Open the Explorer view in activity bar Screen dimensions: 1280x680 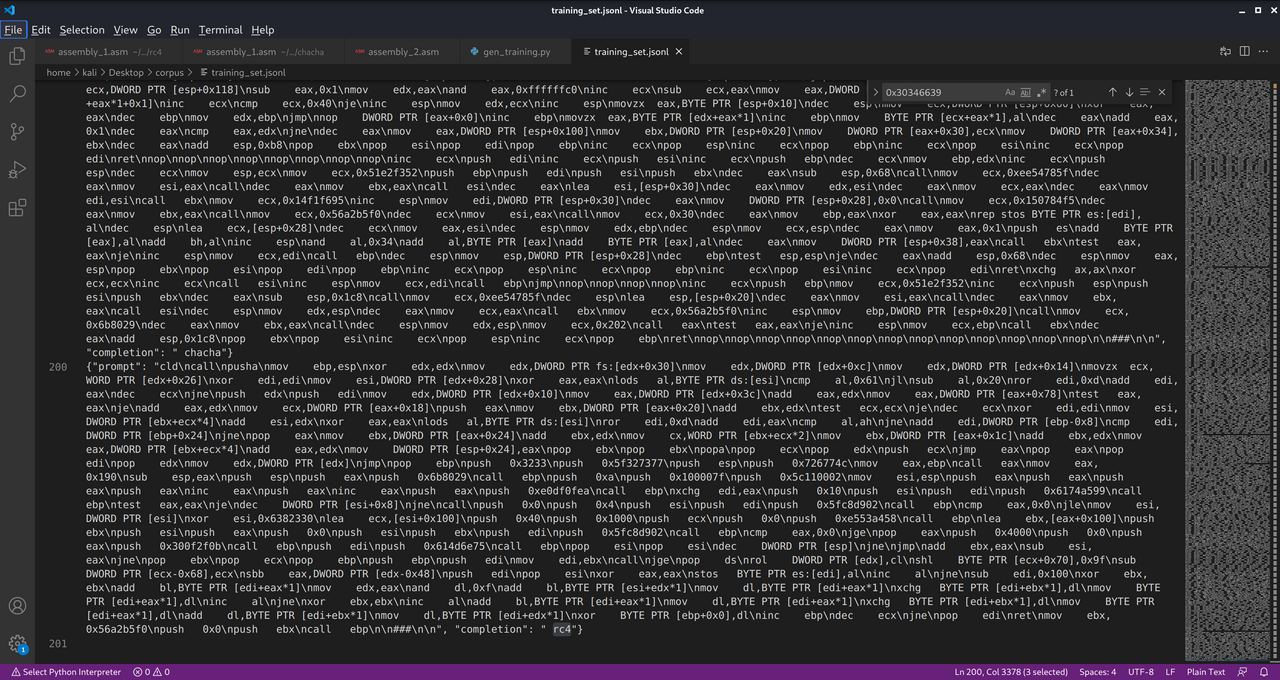[x=17, y=56]
